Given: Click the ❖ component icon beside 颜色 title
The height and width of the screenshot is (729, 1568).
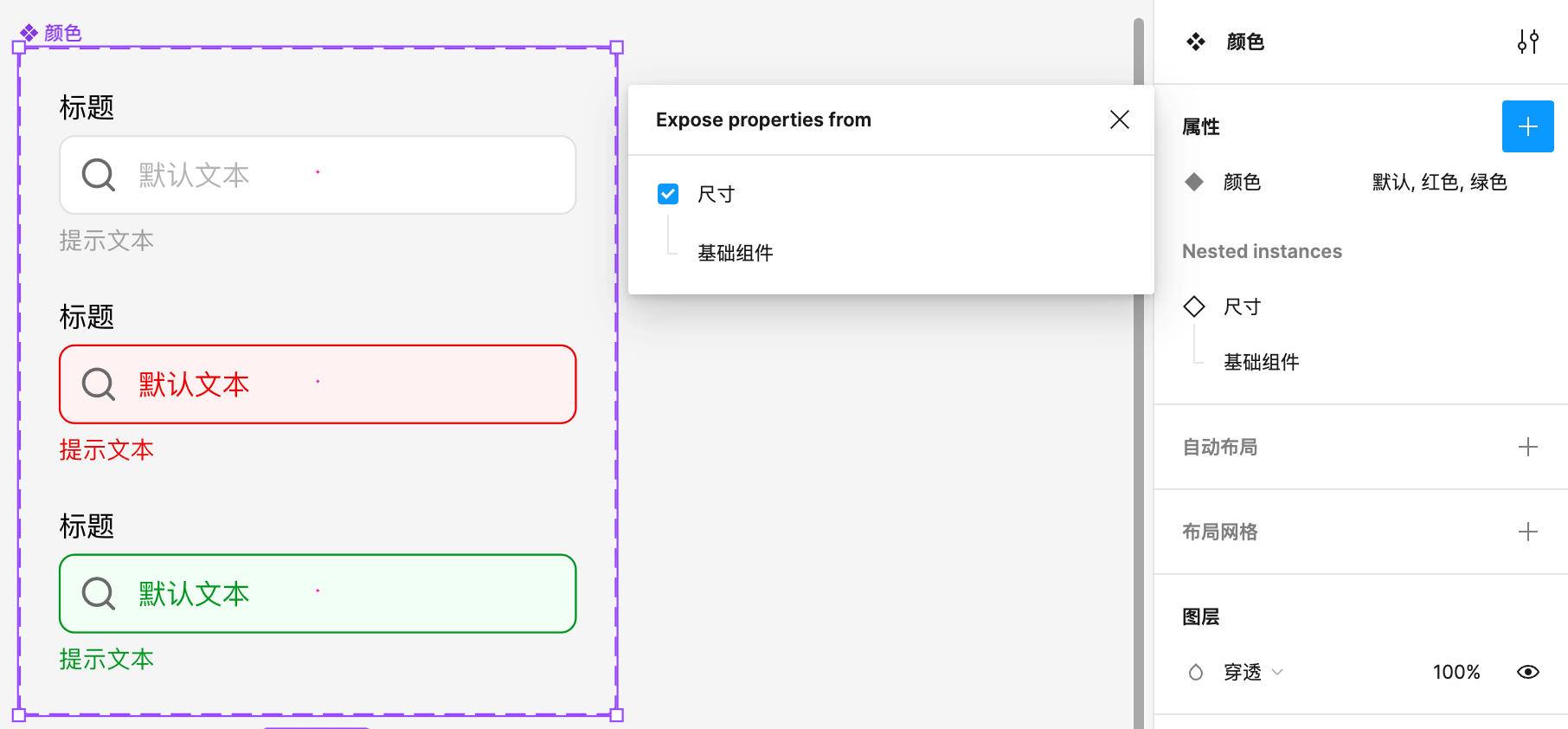Looking at the screenshot, I should (x=1195, y=41).
